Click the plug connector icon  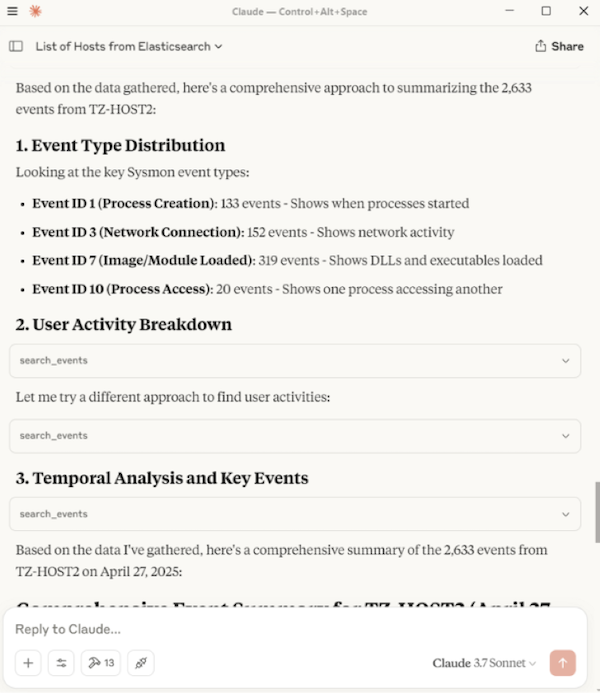141,662
